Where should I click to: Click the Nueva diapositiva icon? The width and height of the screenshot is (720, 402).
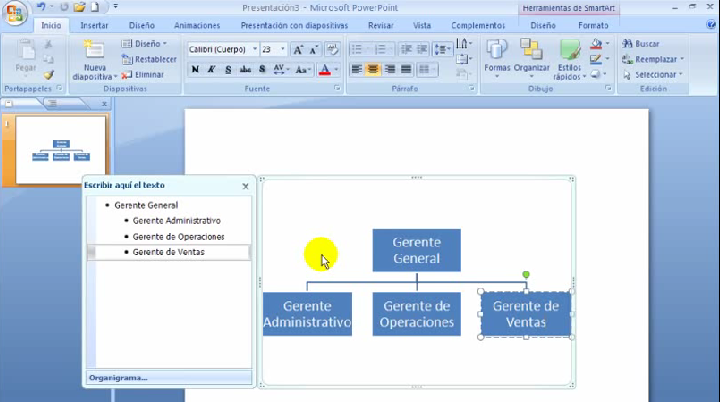tap(93, 52)
